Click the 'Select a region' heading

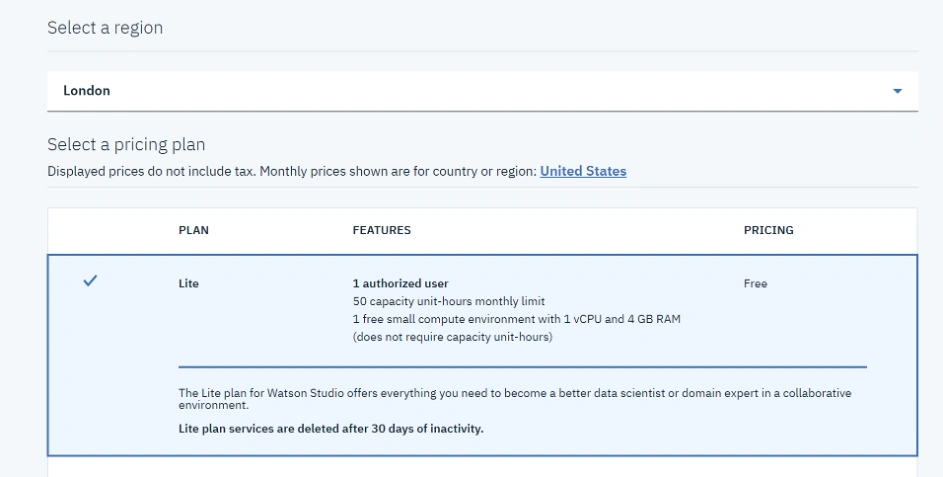tap(105, 28)
